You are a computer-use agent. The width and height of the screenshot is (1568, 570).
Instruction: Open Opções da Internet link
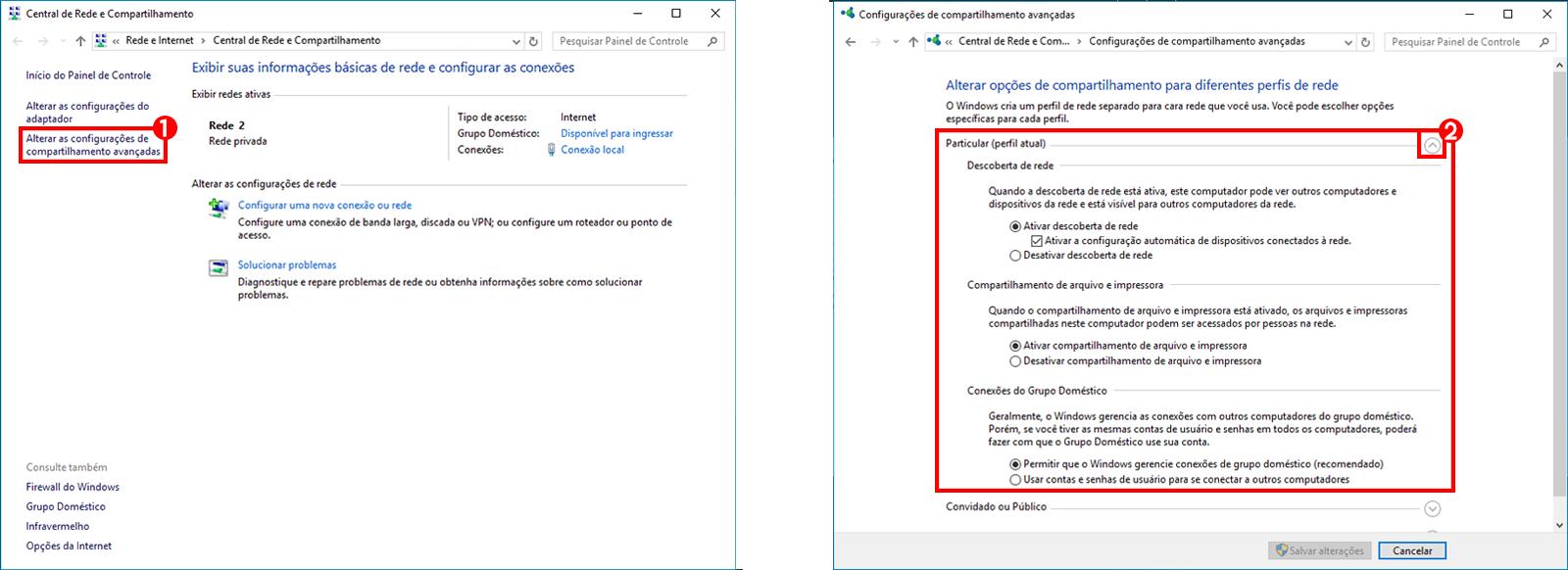click(69, 546)
